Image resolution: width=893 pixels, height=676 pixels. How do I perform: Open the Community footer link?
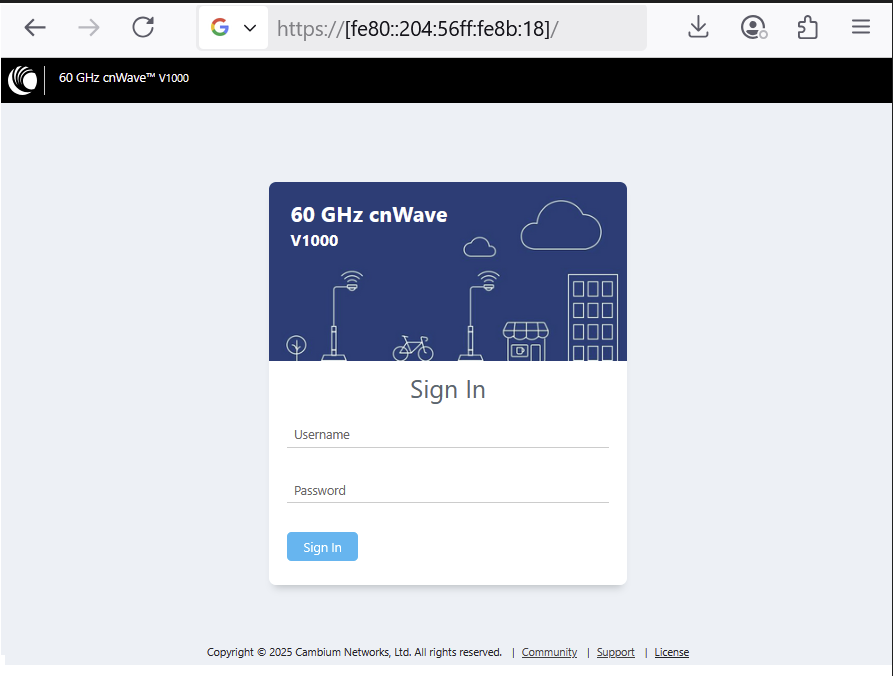click(x=549, y=652)
